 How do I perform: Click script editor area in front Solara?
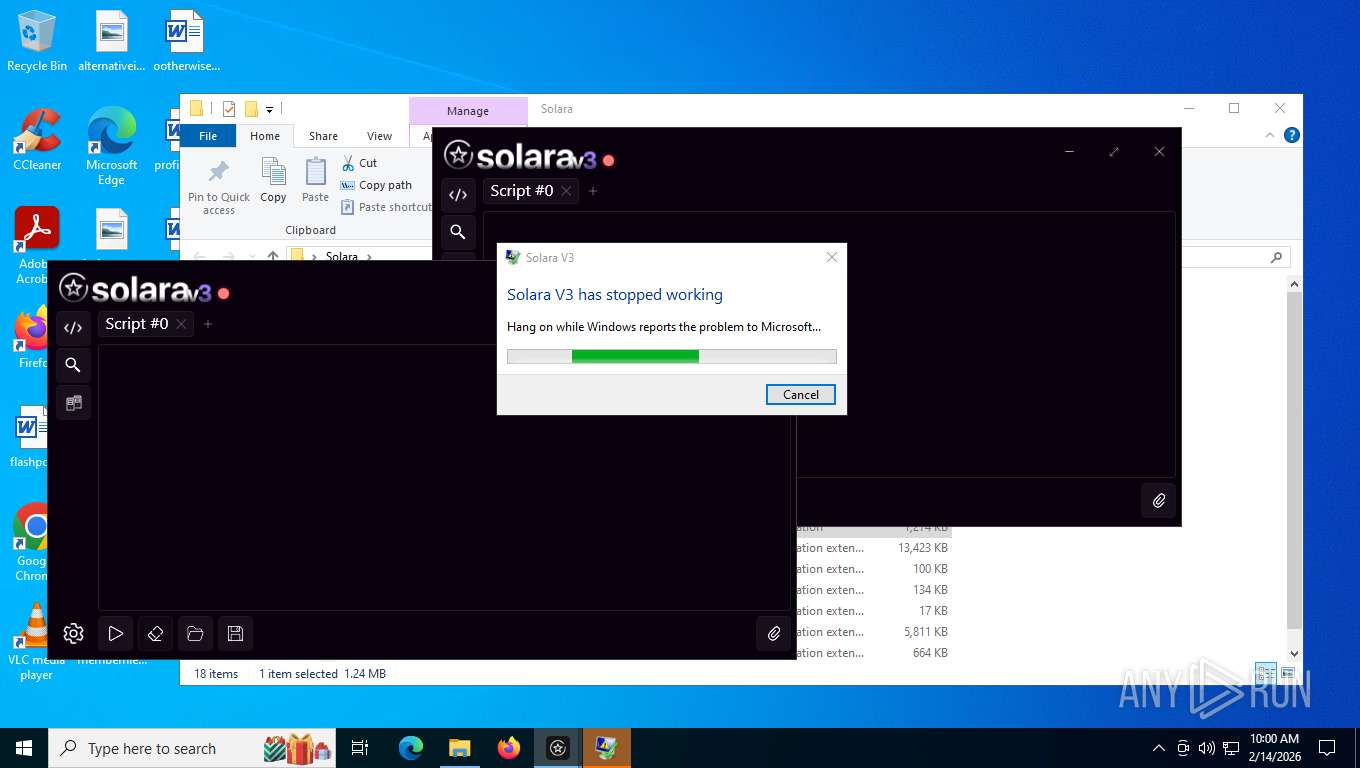pyautogui.click(x=445, y=477)
